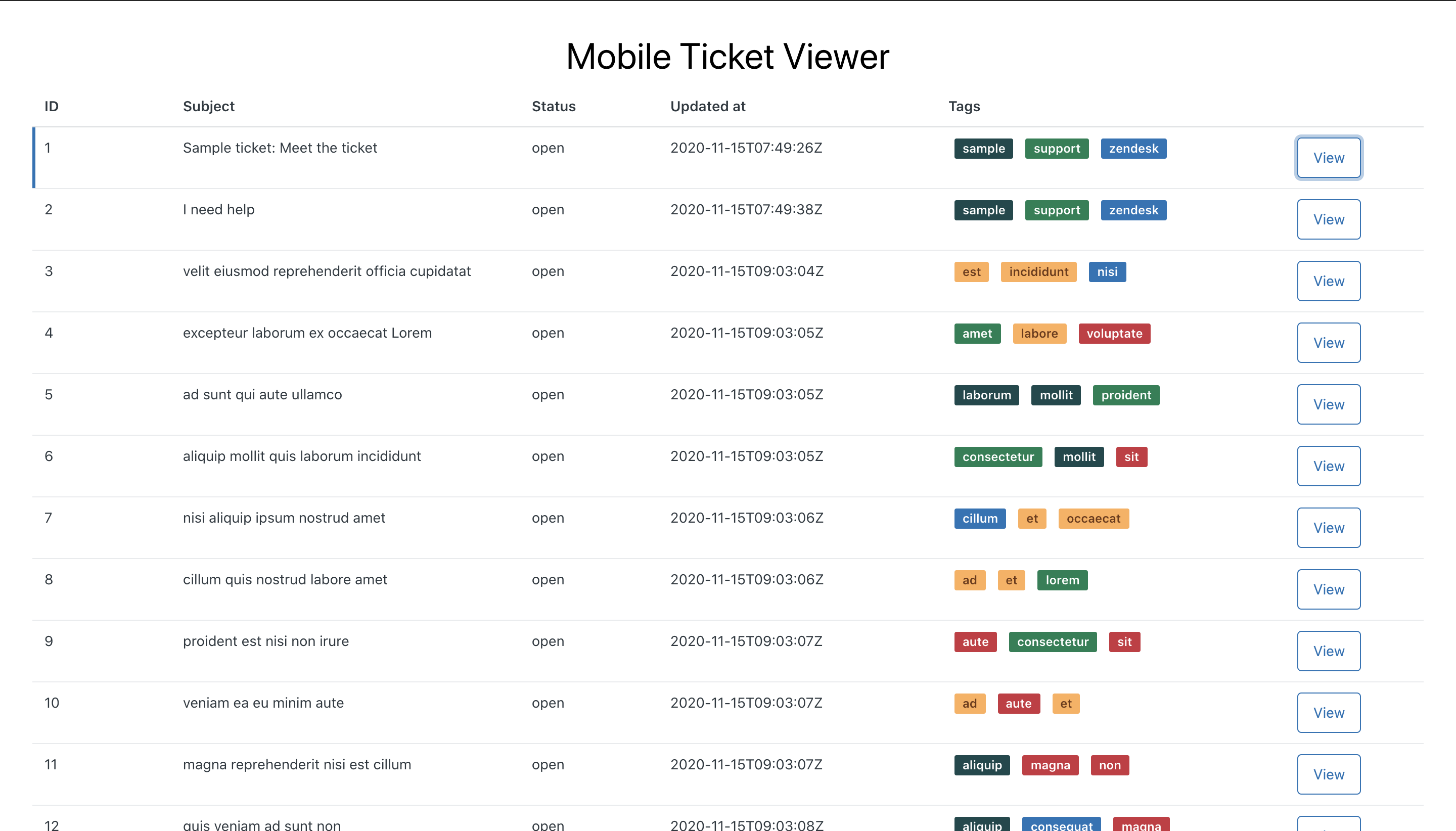The width and height of the screenshot is (1456, 831).
Task: Click the lorem tag badge
Action: (1062, 580)
